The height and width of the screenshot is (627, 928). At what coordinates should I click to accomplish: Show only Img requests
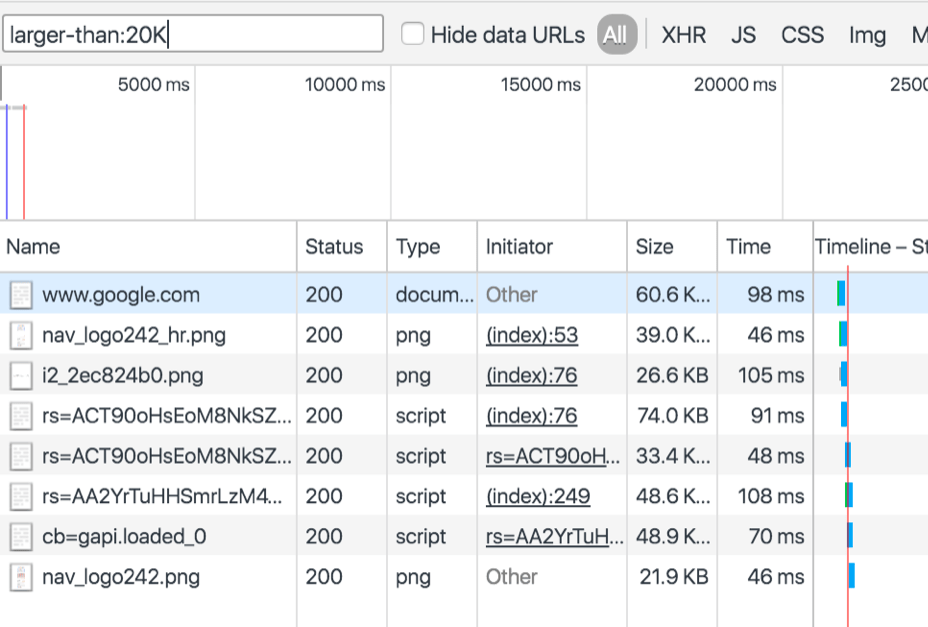pyautogui.click(x=867, y=35)
